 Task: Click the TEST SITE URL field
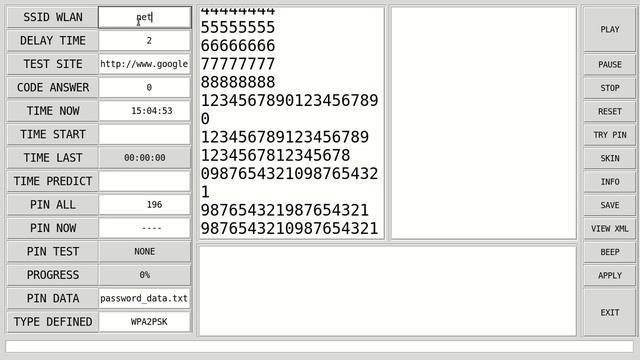point(144,64)
